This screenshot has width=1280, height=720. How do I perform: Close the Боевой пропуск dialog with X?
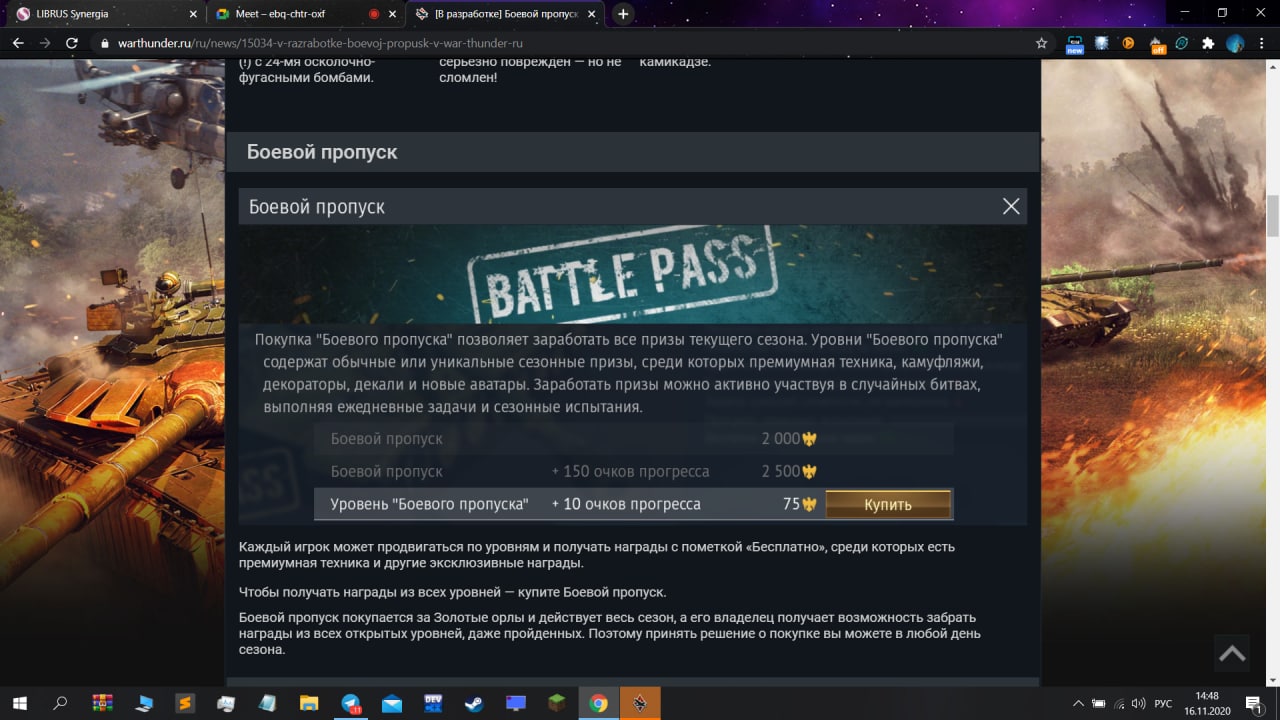(1011, 206)
